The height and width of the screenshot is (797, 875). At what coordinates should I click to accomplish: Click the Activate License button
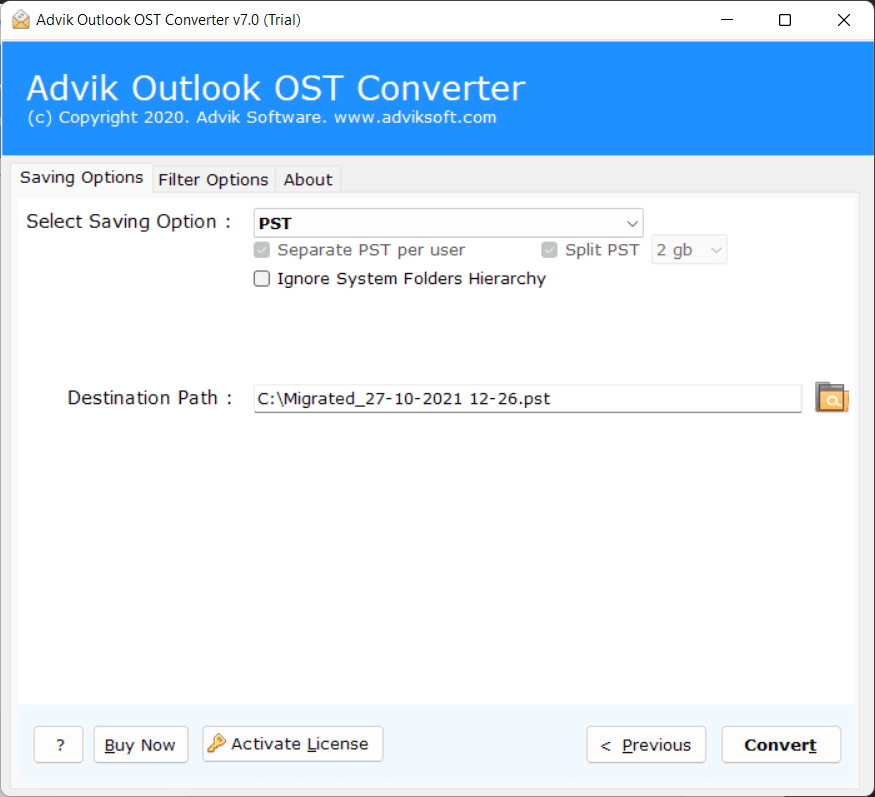tap(293, 744)
